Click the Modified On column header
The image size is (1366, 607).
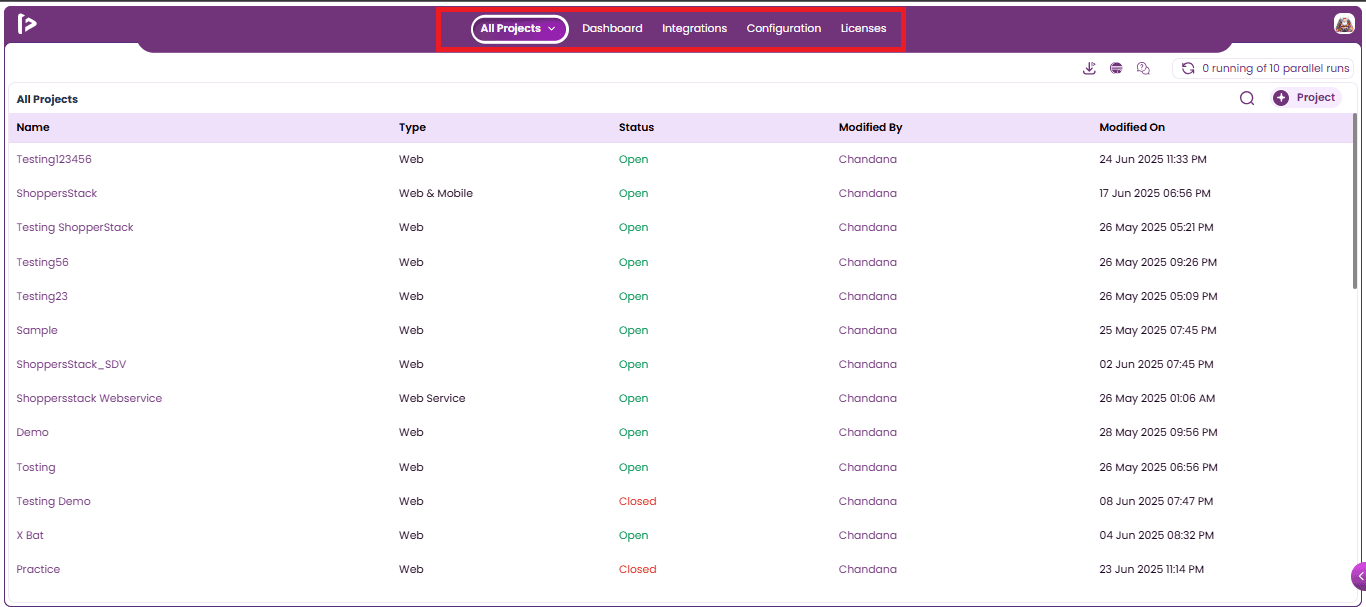pyautogui.click(x=1132, y=127)
